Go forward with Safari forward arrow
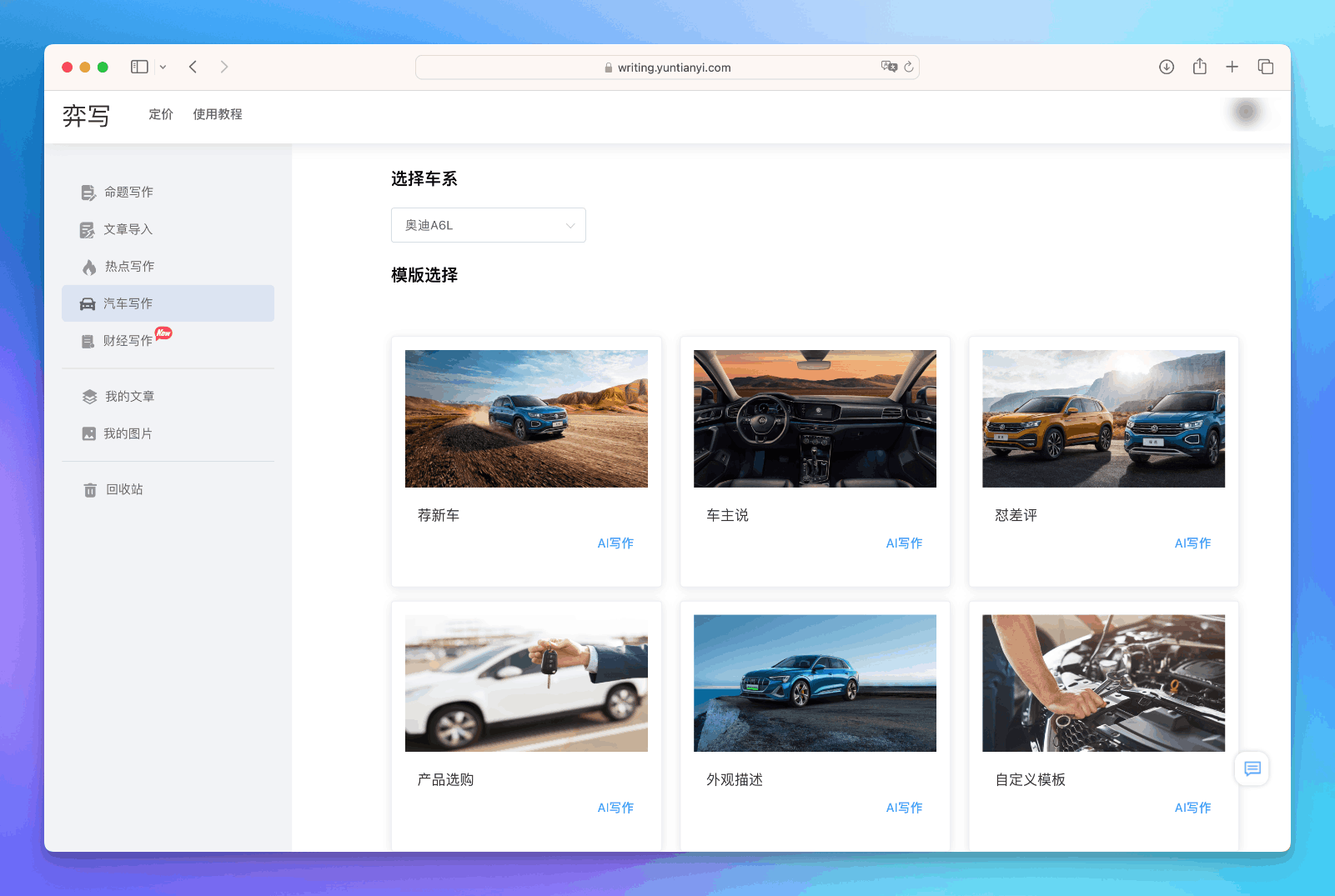Viewport: 1335px width, 896px height. click(224, 67)
